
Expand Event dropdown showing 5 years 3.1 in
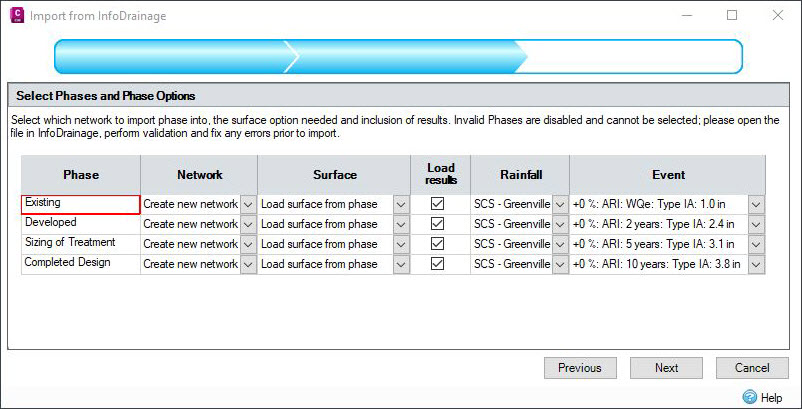(x=756, y=244)
